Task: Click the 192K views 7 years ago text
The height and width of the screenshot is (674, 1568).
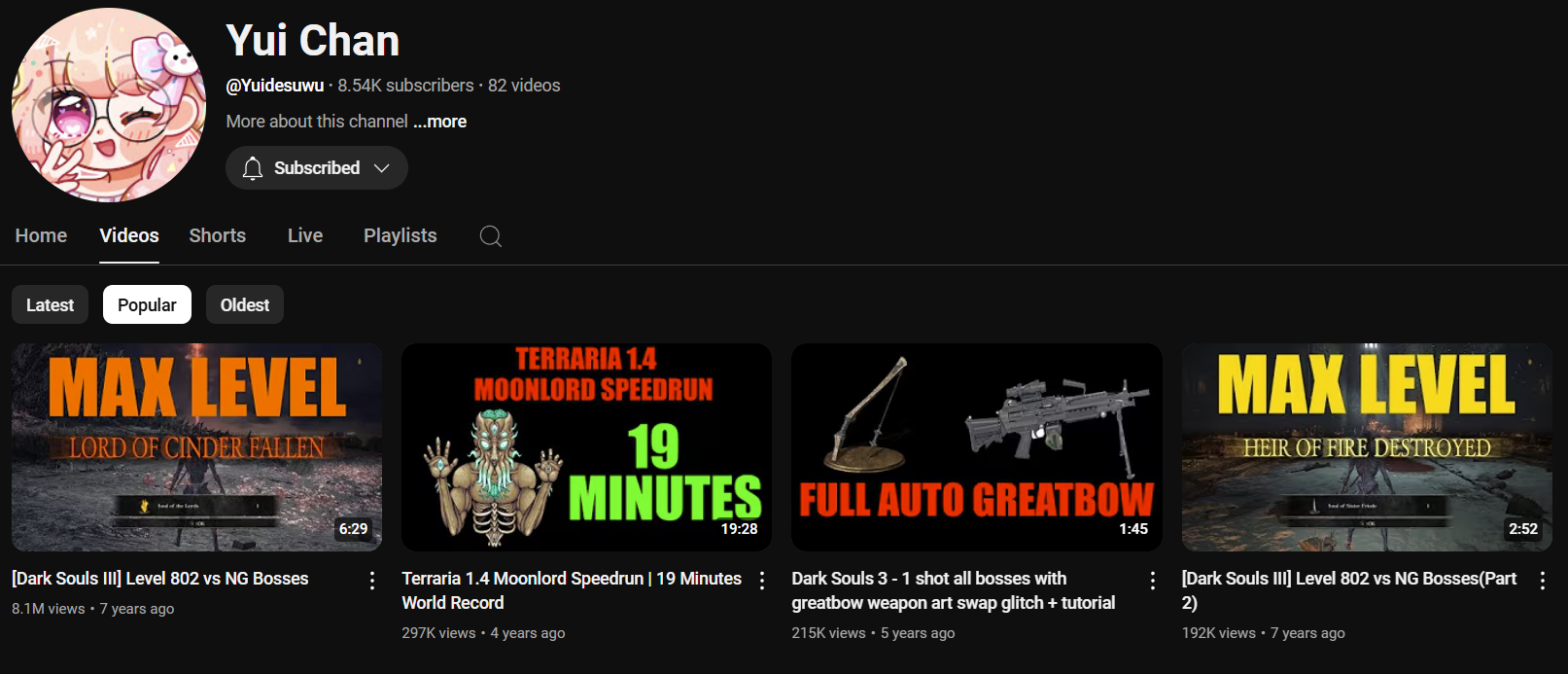Action: coord(1264,633)
